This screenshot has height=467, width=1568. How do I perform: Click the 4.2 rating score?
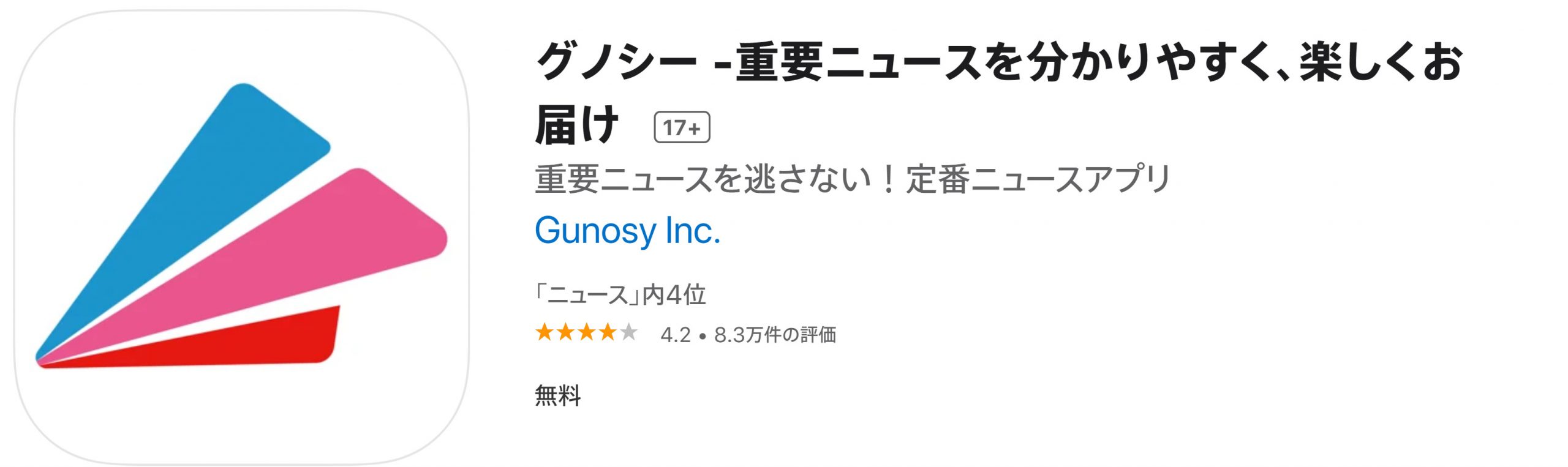pos(676,335)
